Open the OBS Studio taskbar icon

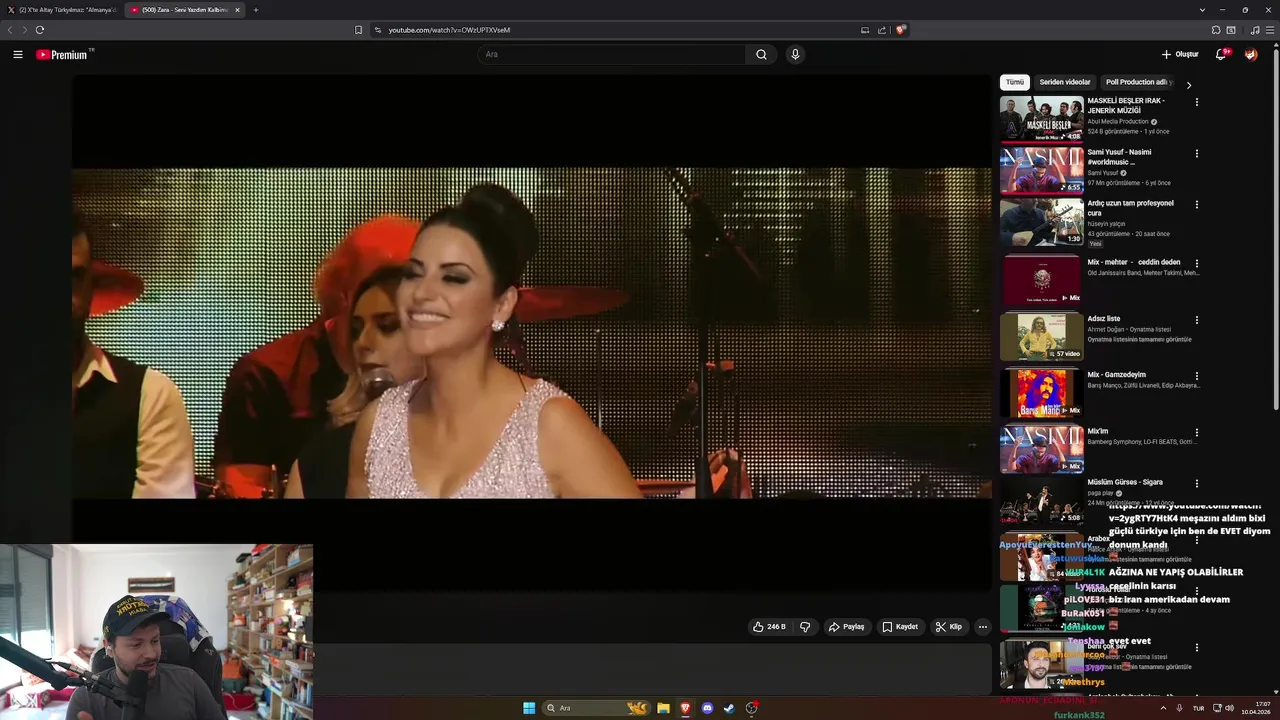[751, 708]
